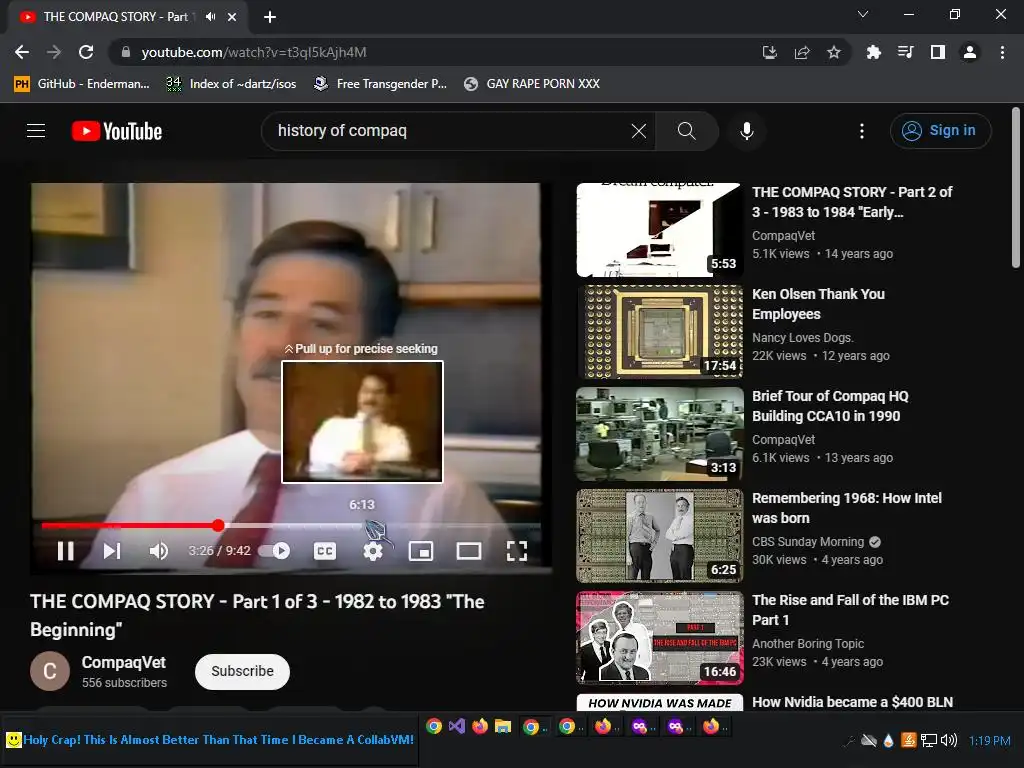Viewport: 1024px width, 768px height.
Task: Go back using the browser back arrow
Action: point(22,52)
